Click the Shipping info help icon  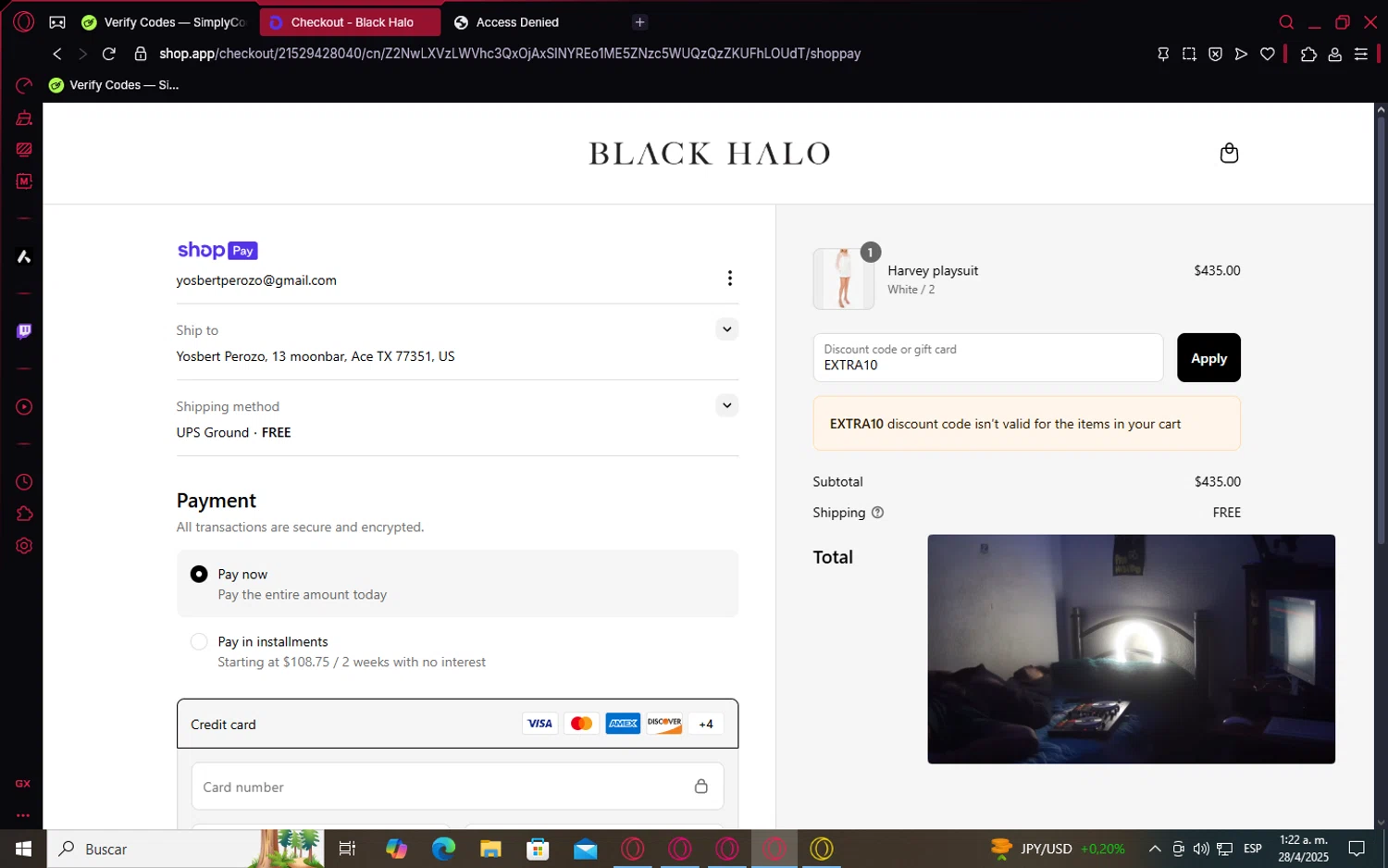878,513
